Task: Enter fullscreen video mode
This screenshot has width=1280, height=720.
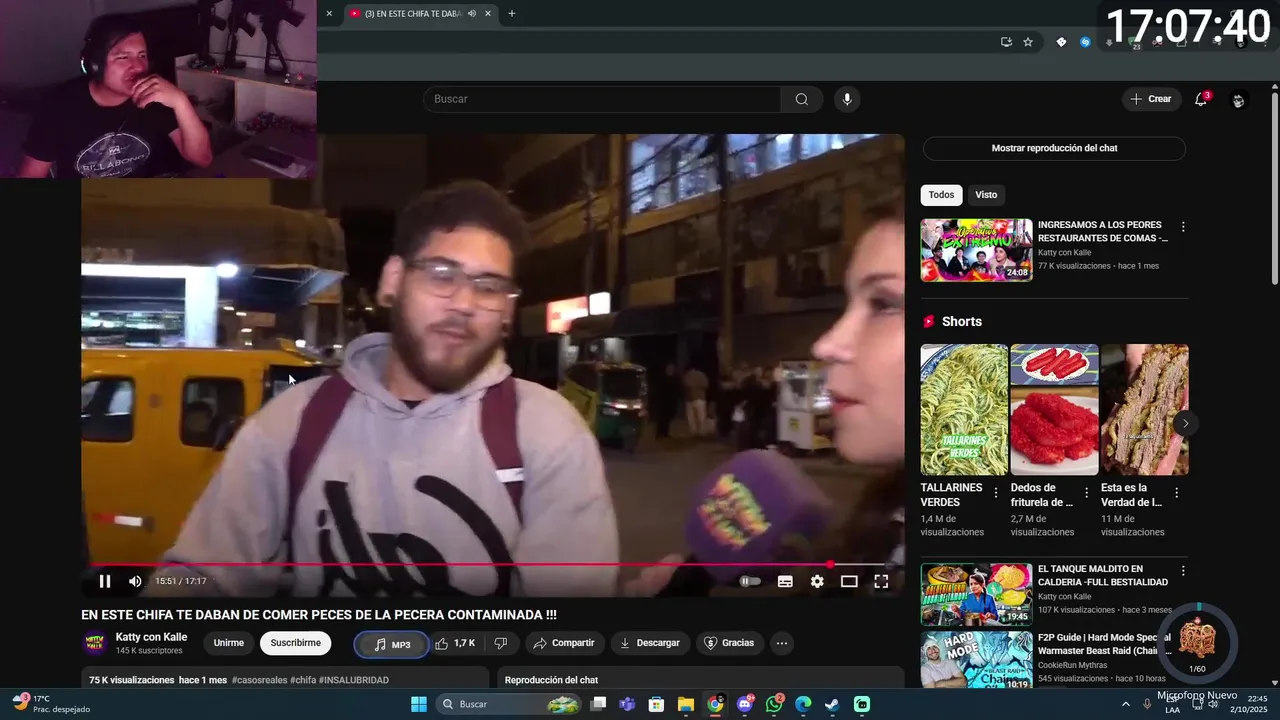Action: 881,581
